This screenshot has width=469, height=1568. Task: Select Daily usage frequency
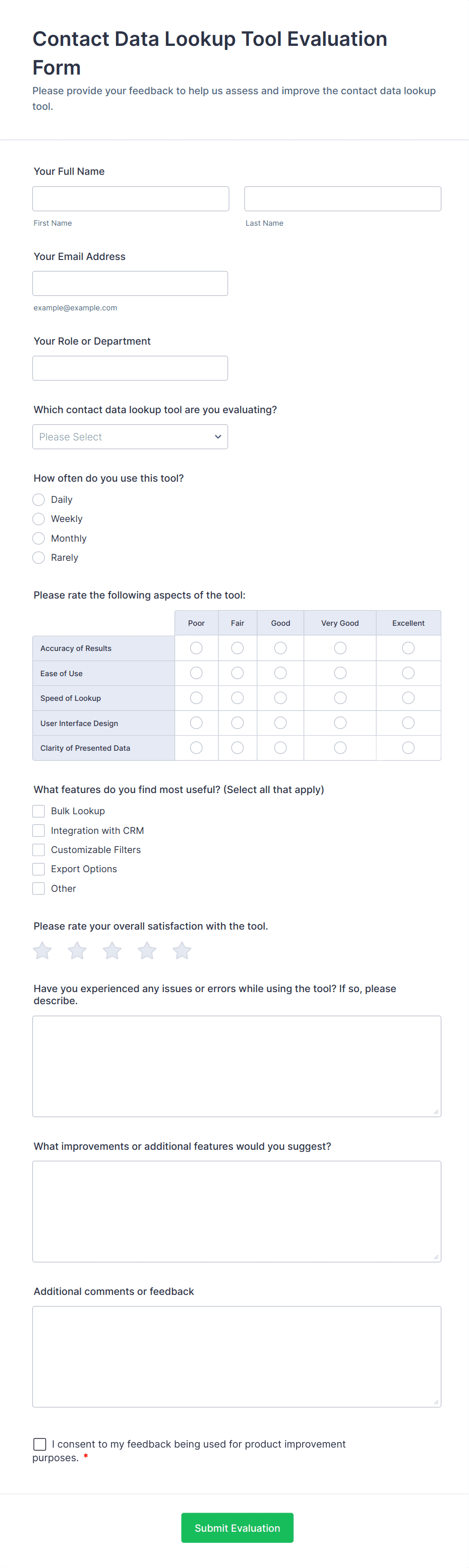pyautogui.click(x=39, y=500)
